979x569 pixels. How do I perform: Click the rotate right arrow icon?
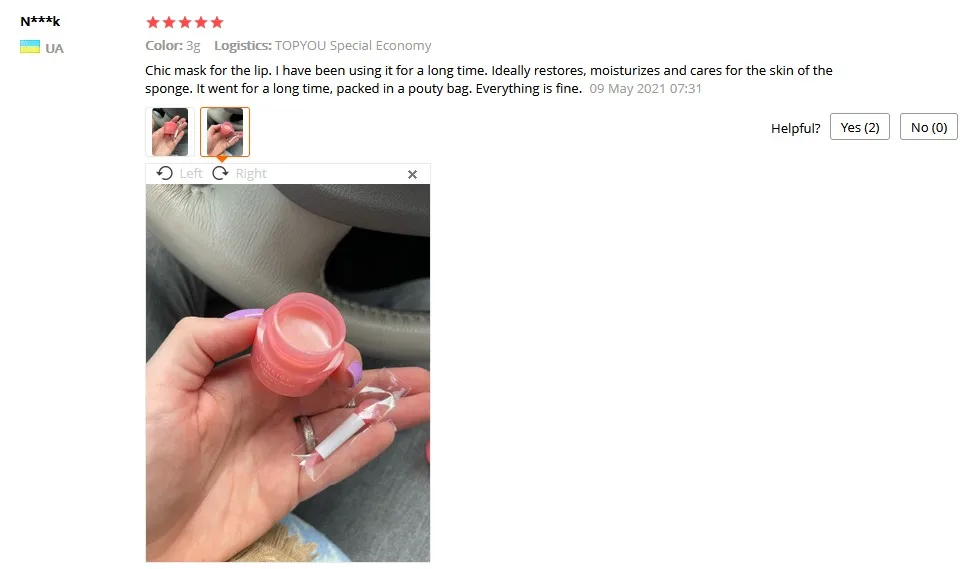220,173
